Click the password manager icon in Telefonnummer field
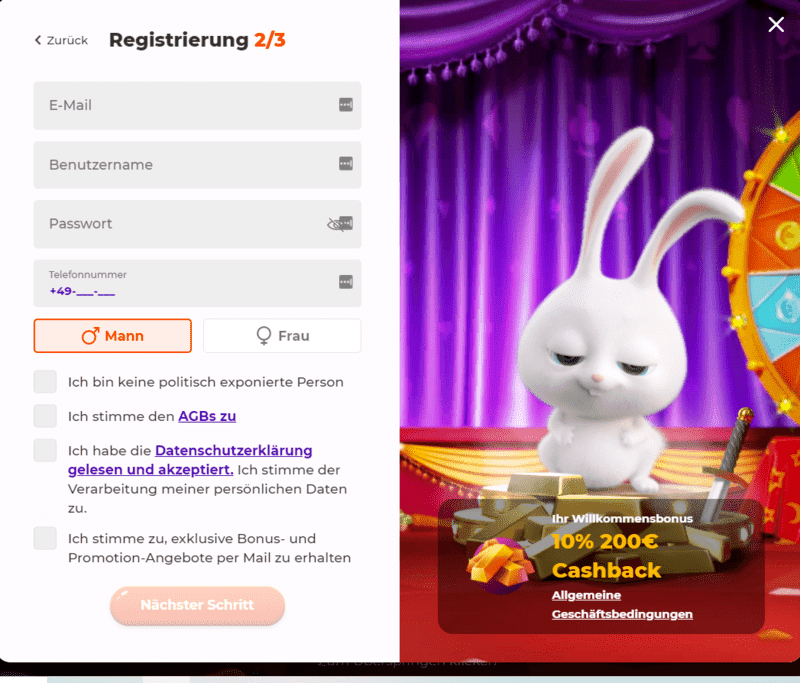 (x=346, y=282)
